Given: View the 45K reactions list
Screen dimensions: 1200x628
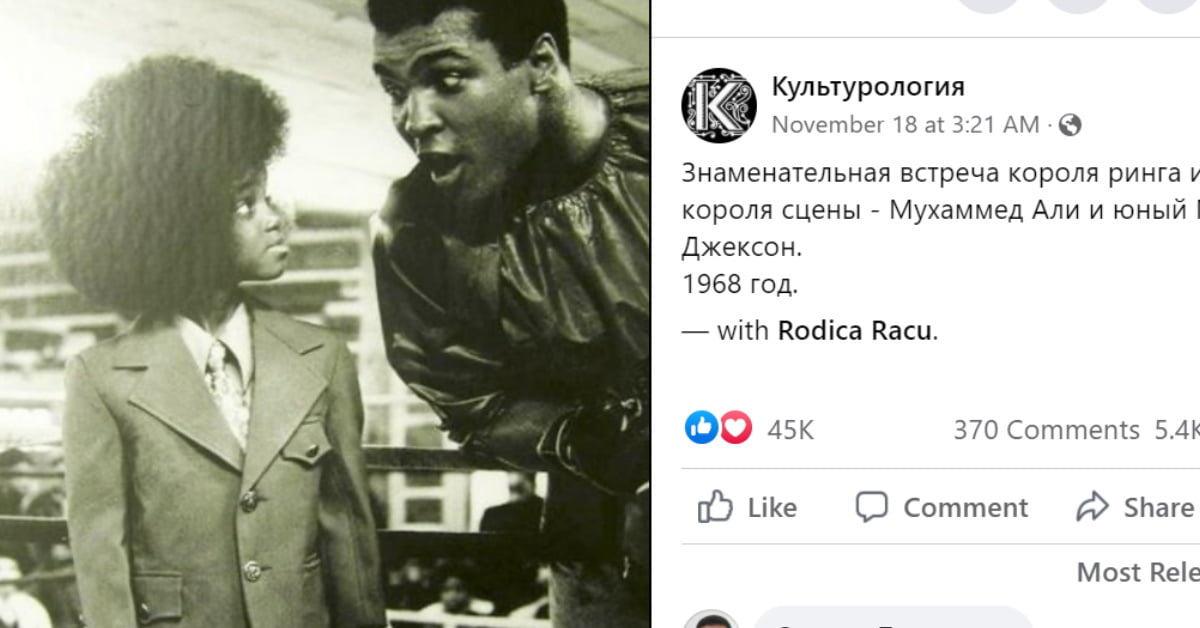Looking at the screenshot, I should 791,430.
